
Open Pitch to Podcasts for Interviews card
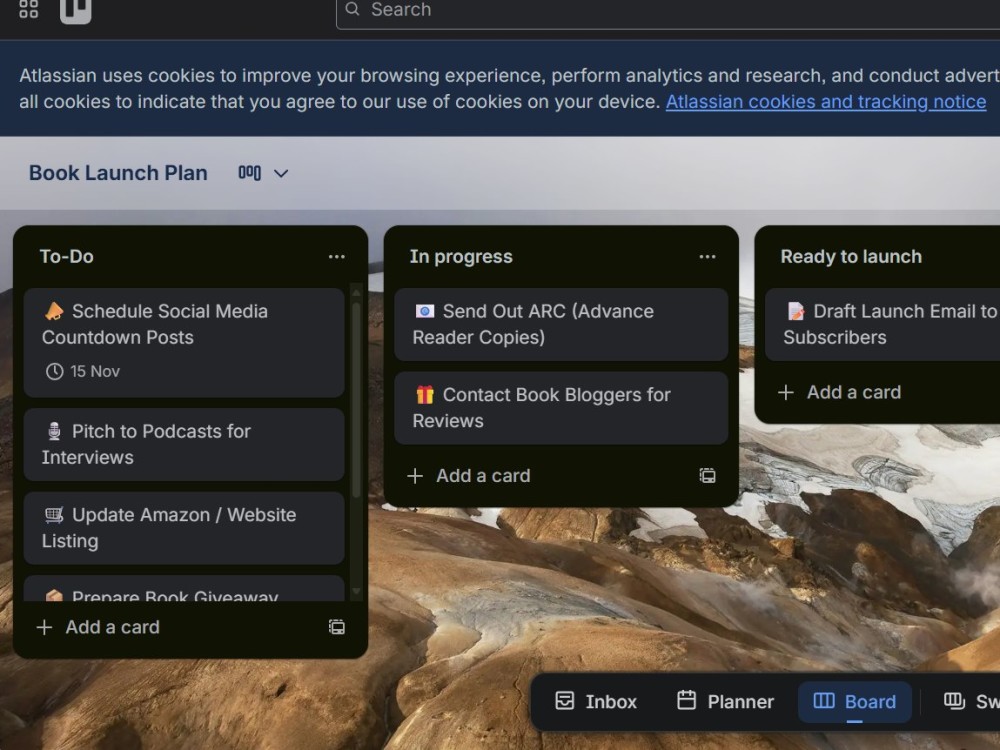click(184, 445)
